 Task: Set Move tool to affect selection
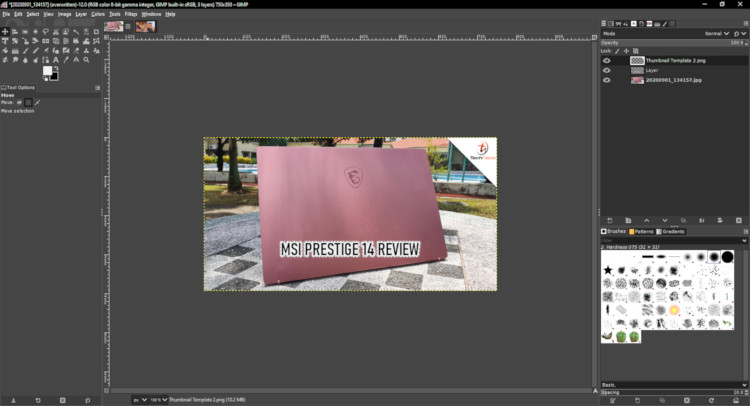click(x=28, y=102)
